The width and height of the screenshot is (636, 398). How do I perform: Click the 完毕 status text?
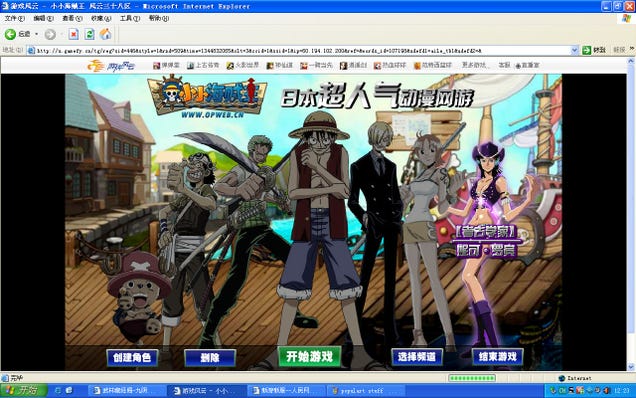click(x=17, y=378)
